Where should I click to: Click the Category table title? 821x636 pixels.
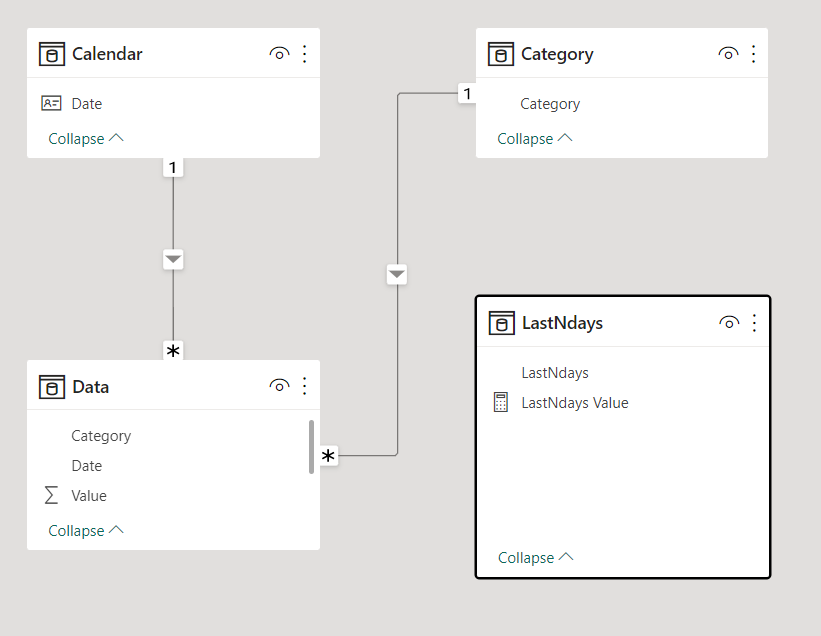557,54
